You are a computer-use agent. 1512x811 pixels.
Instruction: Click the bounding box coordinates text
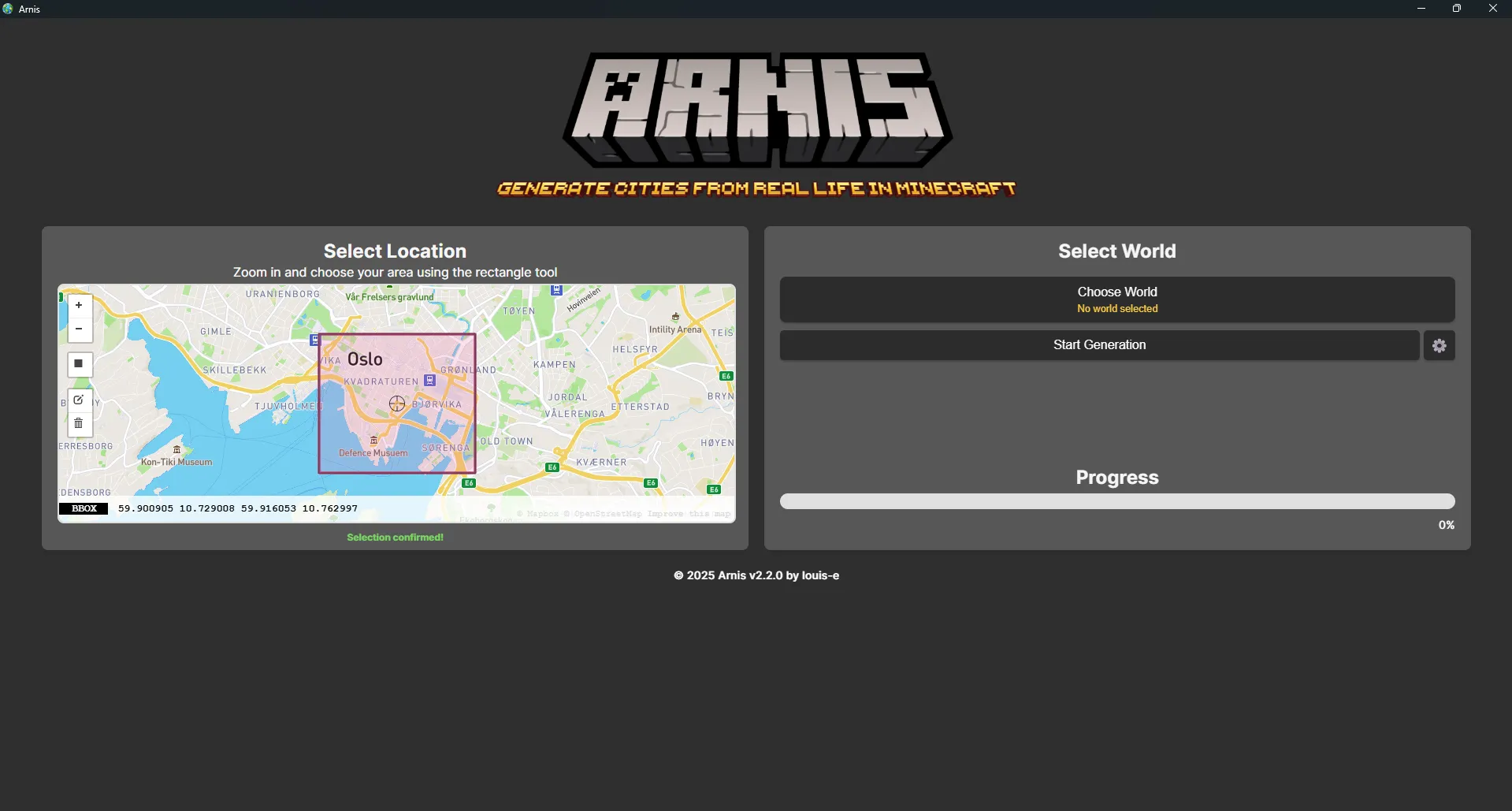237,508
